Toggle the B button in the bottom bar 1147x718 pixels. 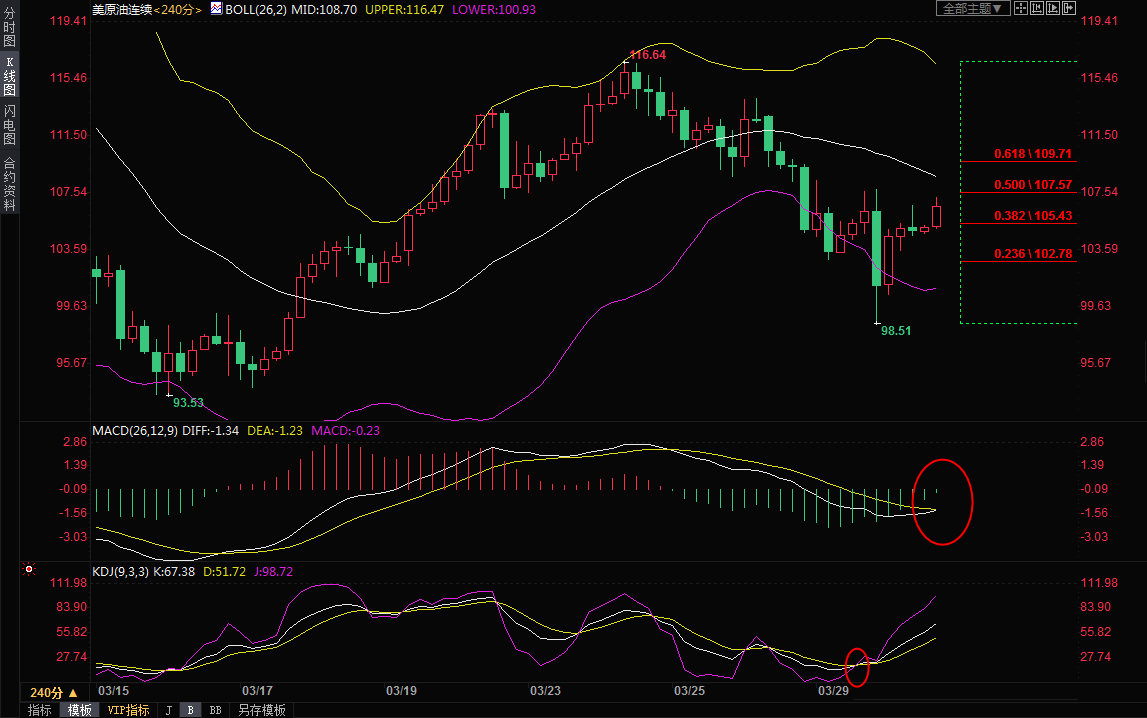click(190, 710)
